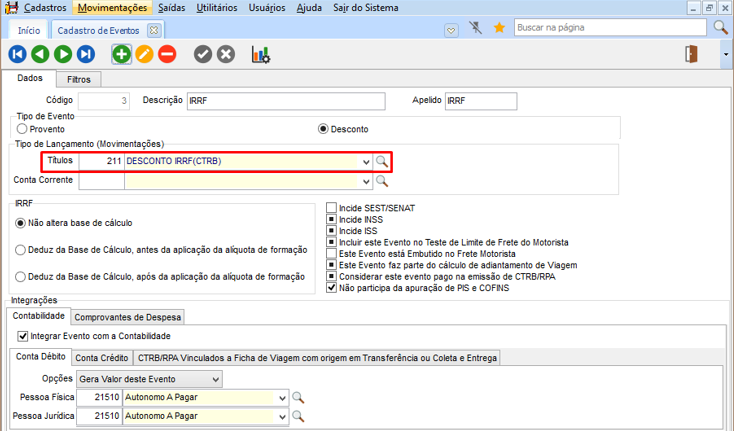
Task: Go to next record arrow icon
Action: click(64, 54)
